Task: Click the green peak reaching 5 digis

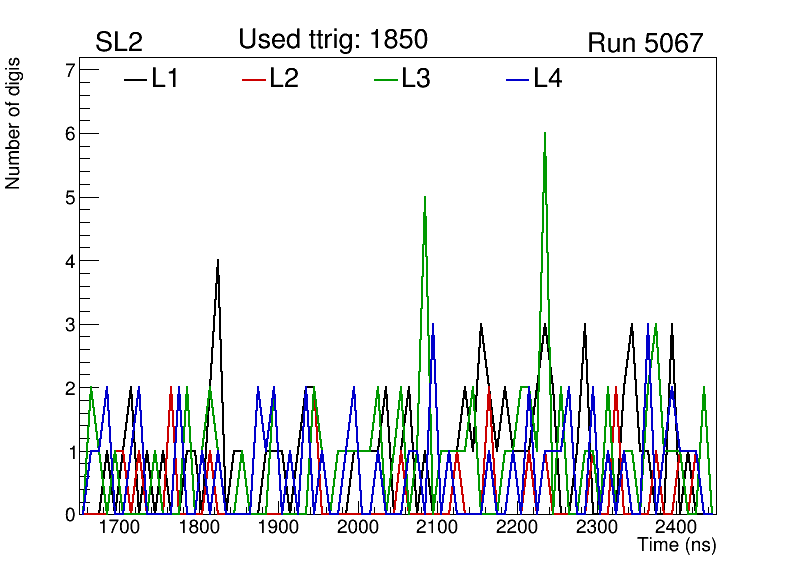Action: click(425, 198)
